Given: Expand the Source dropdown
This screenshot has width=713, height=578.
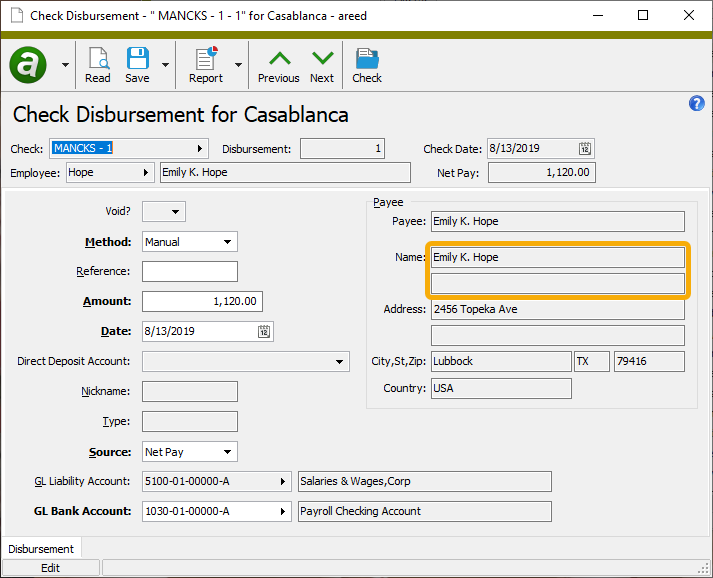Looking at the screenshot, I should [228, 452].
